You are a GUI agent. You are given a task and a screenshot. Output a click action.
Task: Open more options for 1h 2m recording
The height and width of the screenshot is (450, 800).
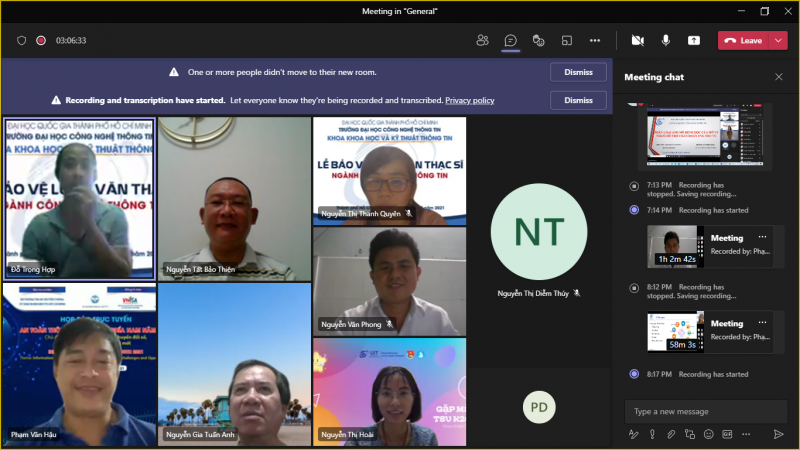coord(762,237)
